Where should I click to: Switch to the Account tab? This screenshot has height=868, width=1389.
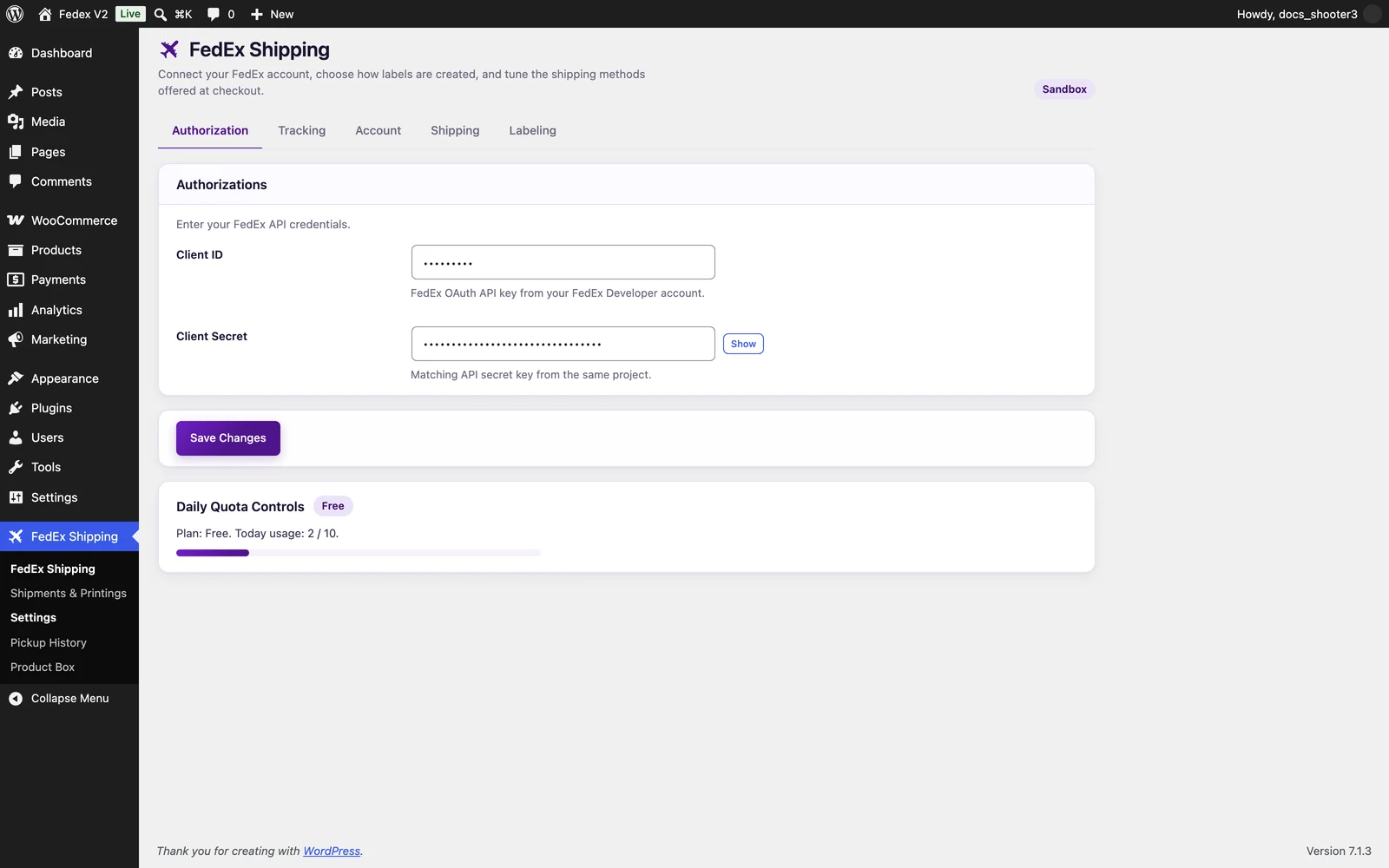(x=379, y=130)
